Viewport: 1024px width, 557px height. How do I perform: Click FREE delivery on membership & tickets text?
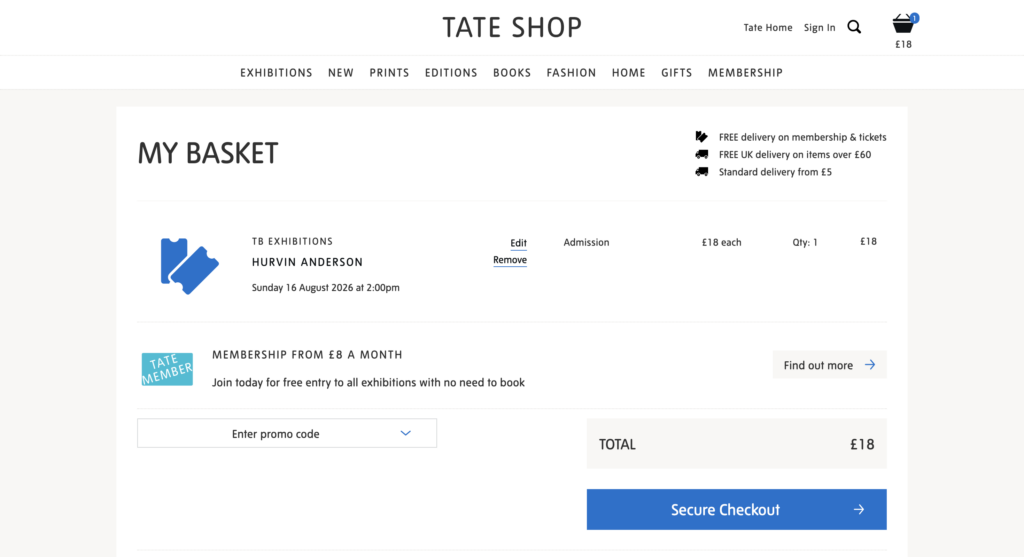[x=803, y=137]
